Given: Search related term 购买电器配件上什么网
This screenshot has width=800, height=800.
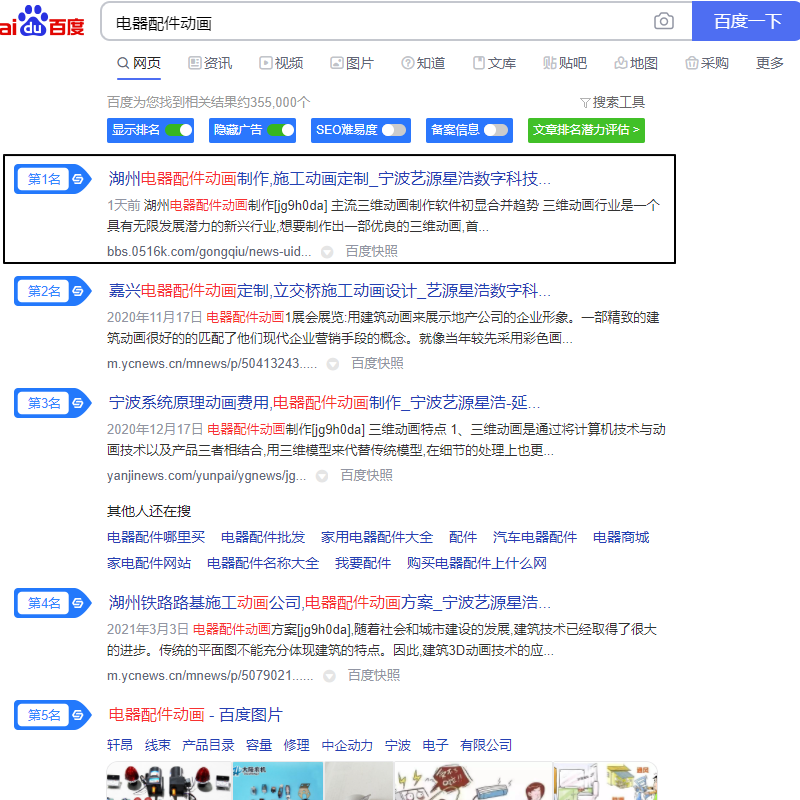Looking at the screenshot, I should (x=477, y=563).
